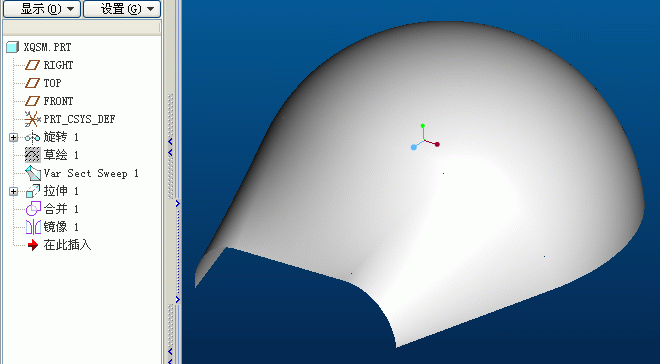660x364 pixels.
Task: Click the FRONT datum plane icon
Action: (32, 101)
